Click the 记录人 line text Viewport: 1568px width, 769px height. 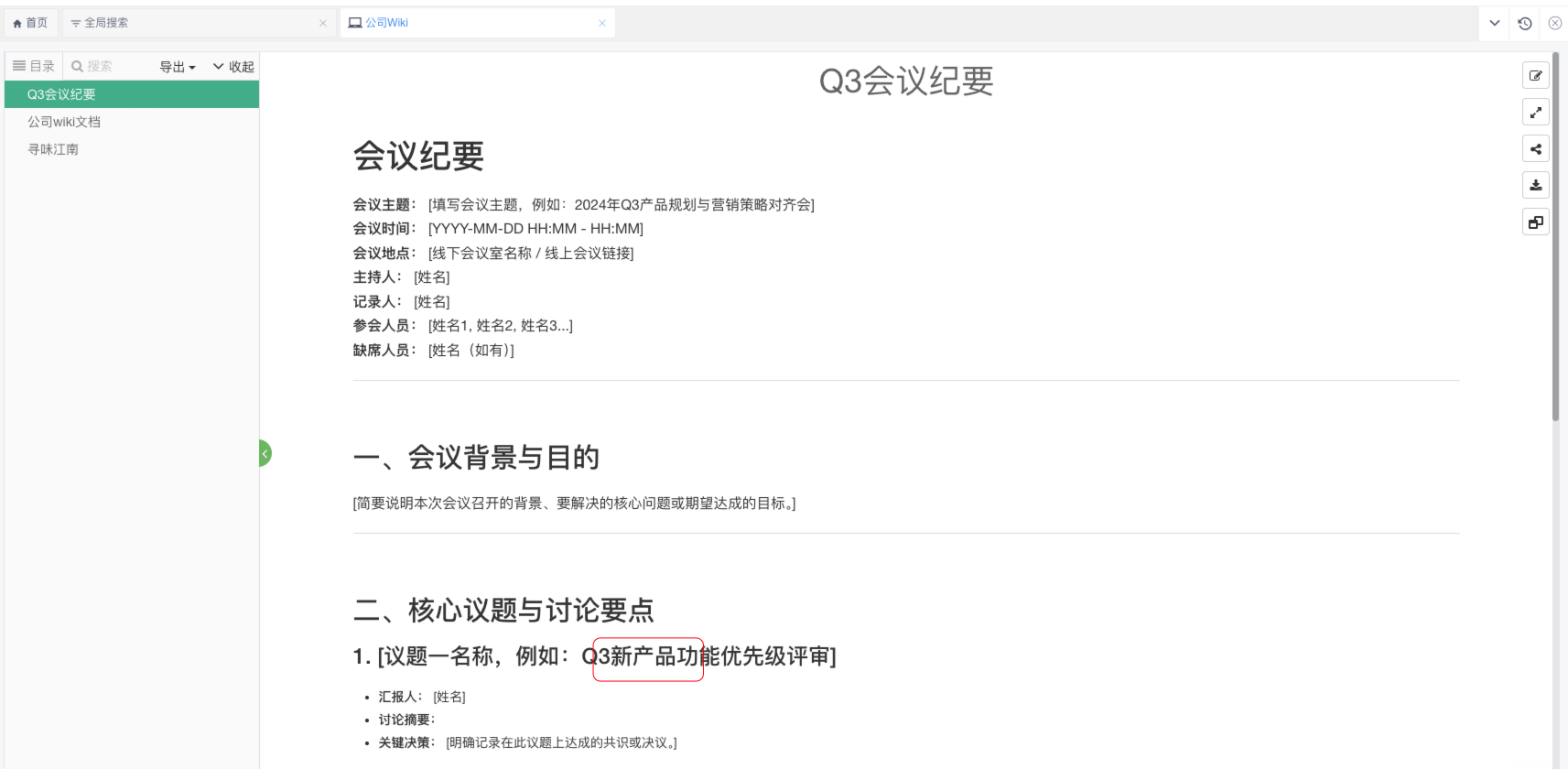click(402, 302)
